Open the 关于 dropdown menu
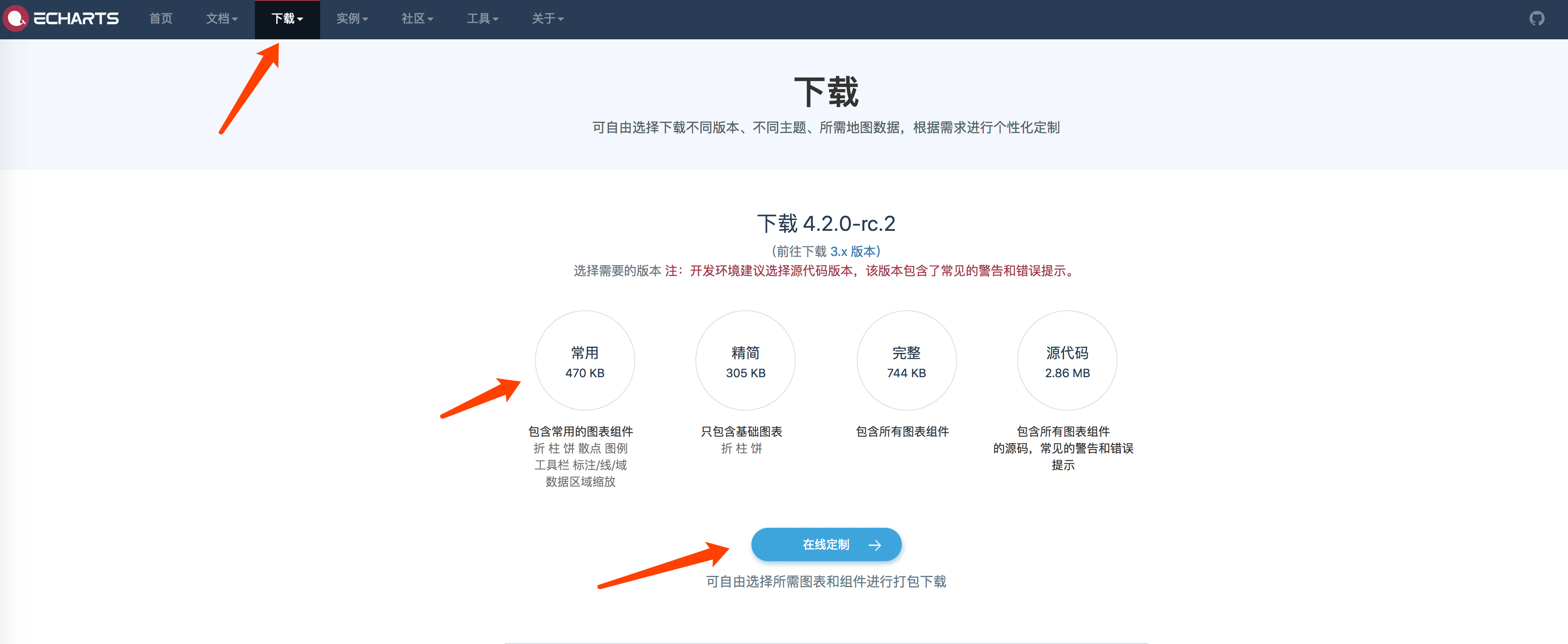 pyautogui.click(x=548, y=19)
